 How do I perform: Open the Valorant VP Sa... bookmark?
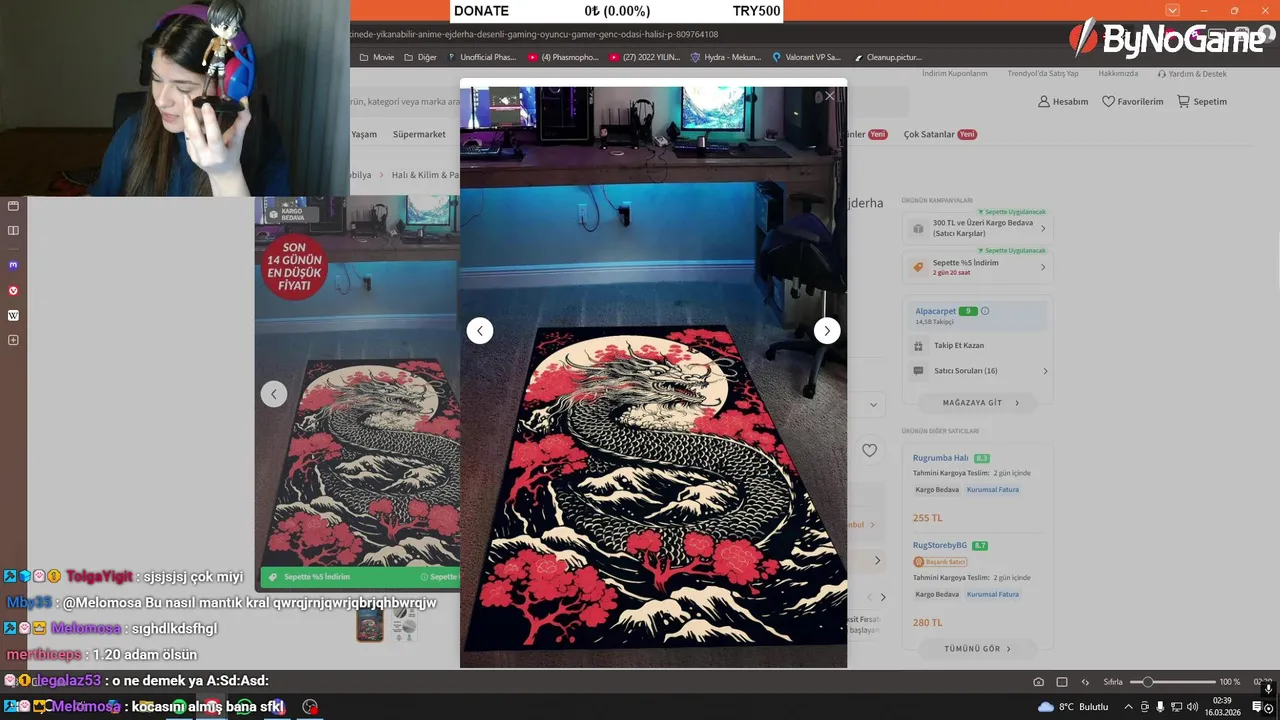coord(806,57)
